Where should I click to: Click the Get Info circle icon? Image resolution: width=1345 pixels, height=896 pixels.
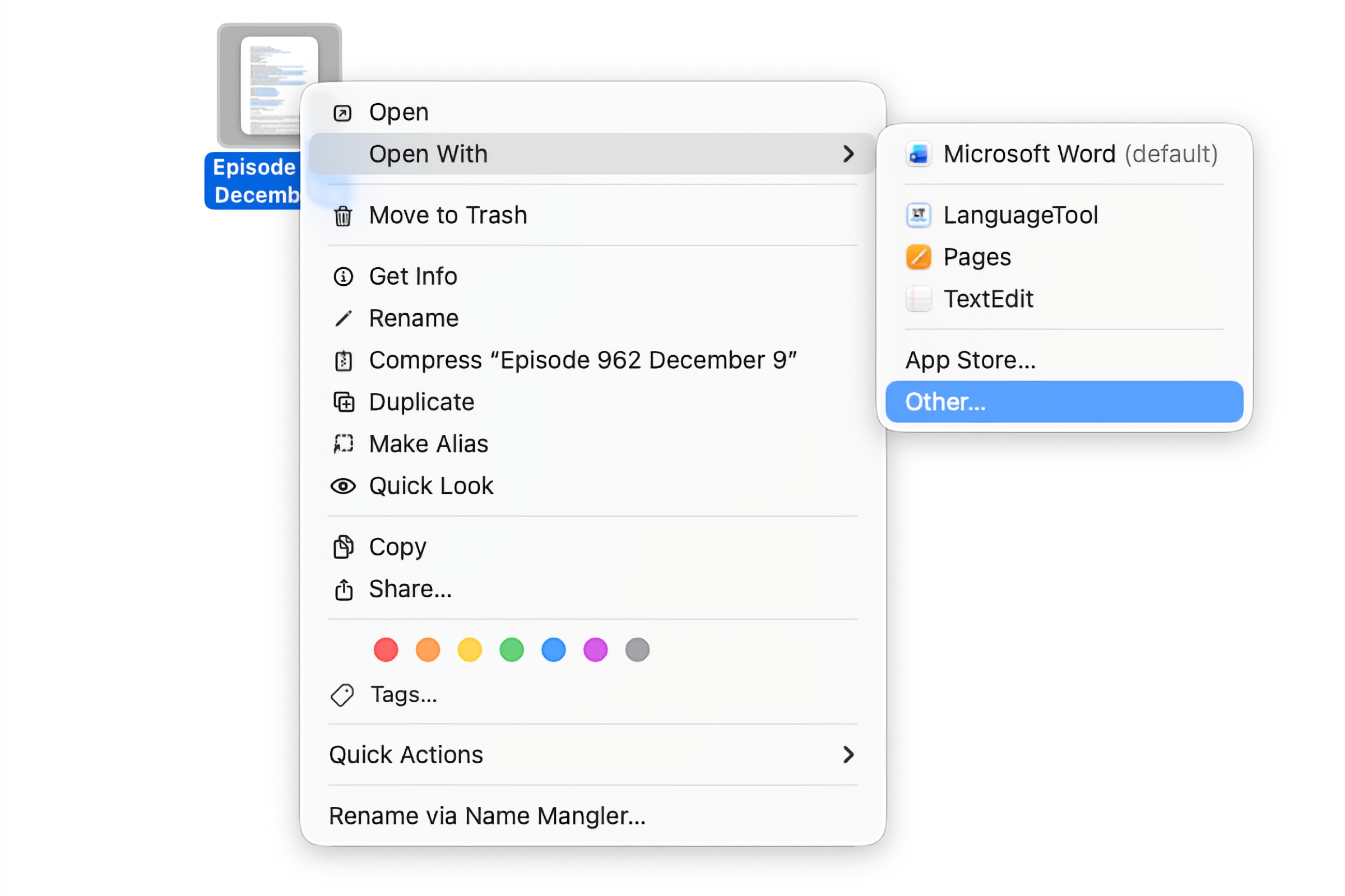(x=343, y=277)
